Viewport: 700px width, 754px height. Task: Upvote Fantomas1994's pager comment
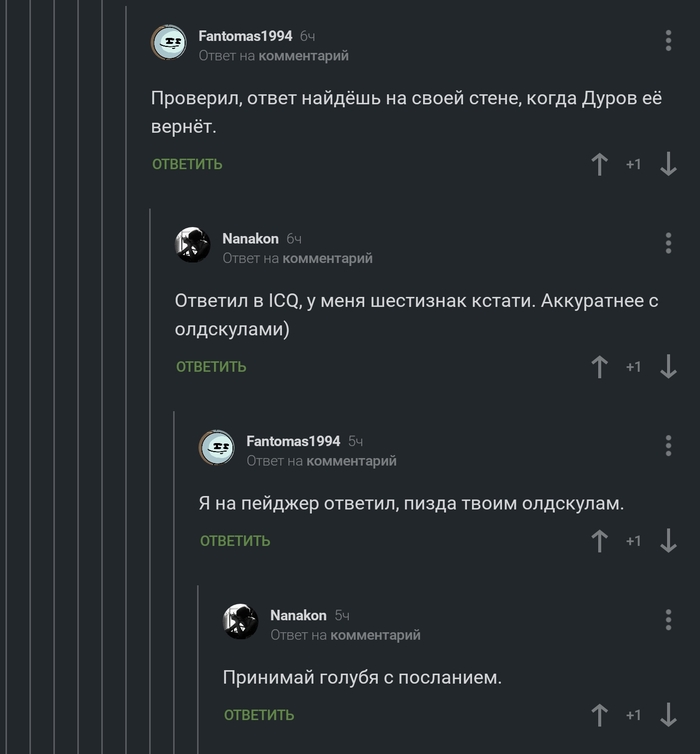tap(600, 541)
